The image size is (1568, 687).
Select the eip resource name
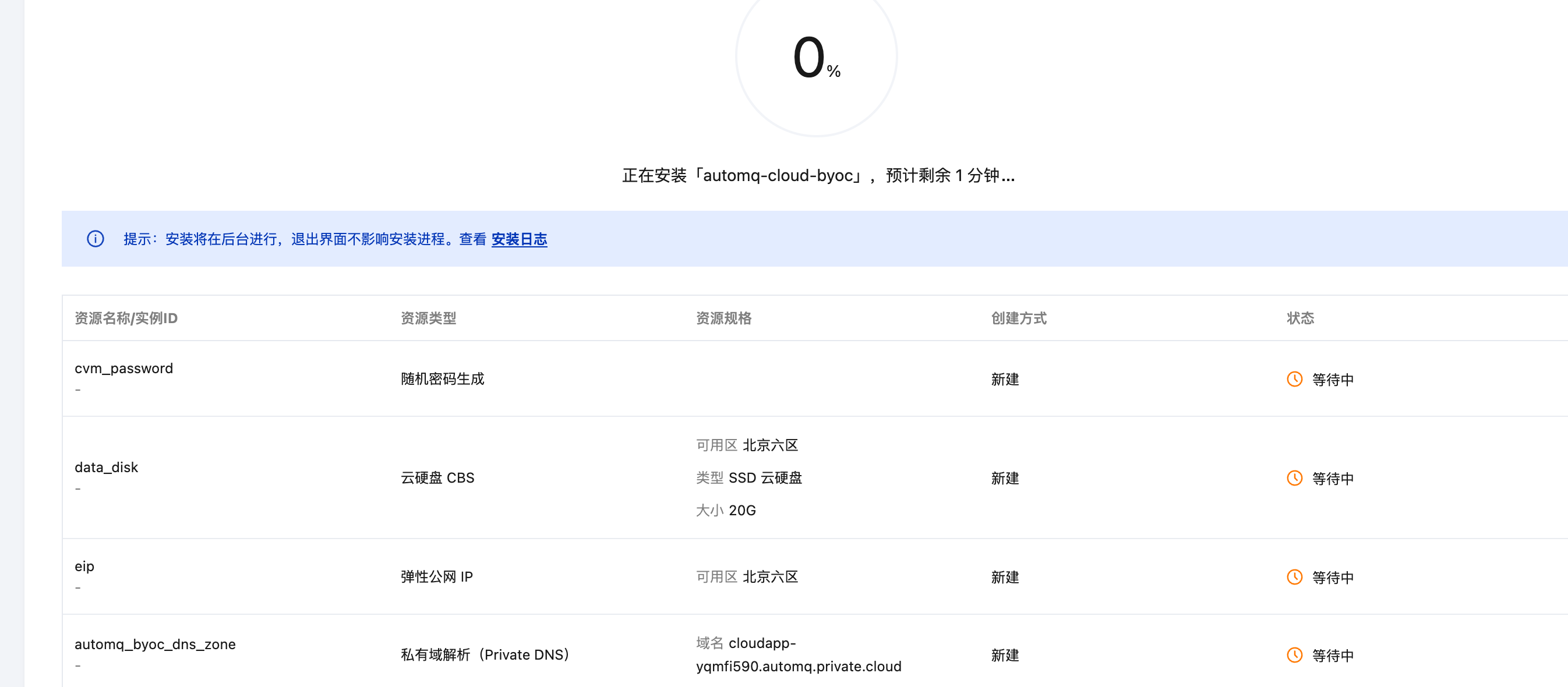[x=84, y=566]
